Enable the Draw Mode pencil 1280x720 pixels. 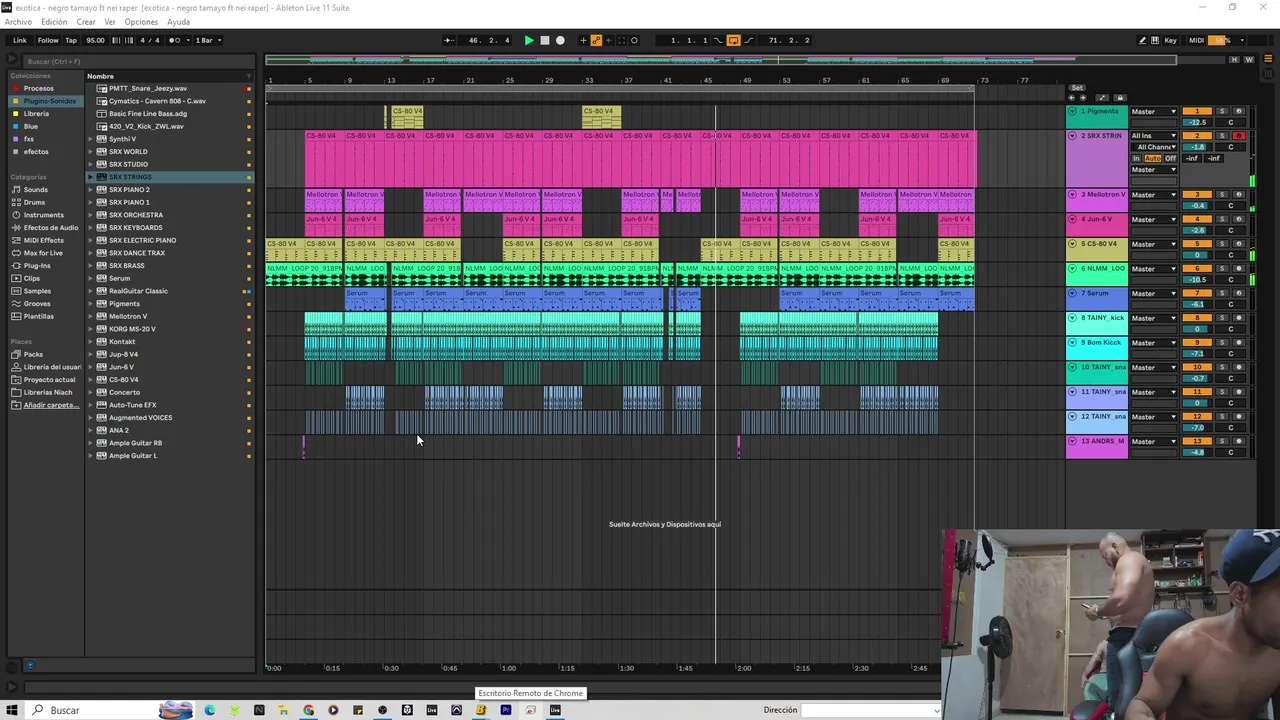[1143, 40]
